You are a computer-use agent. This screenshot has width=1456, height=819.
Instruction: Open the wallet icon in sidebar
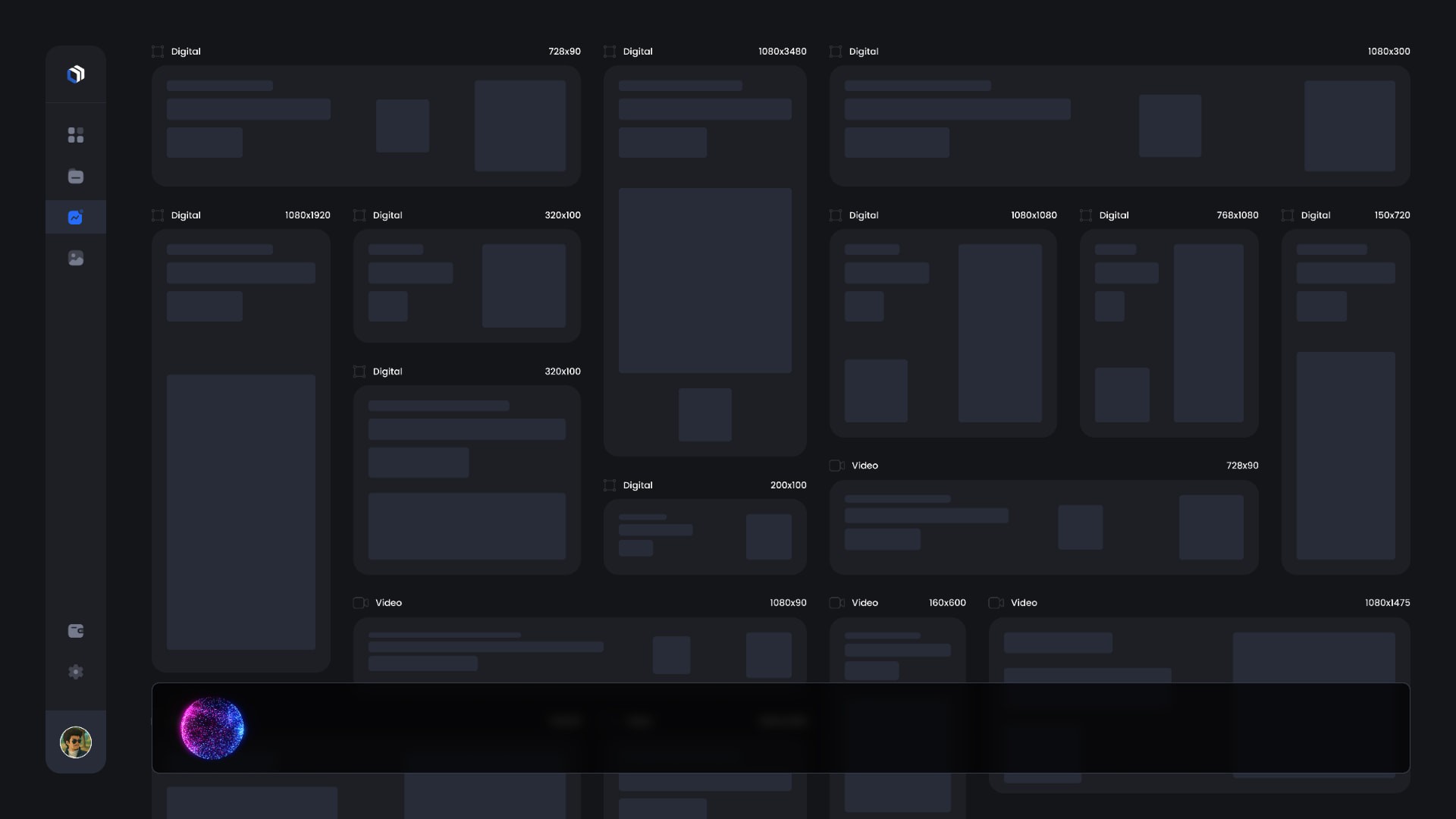click(x=76, y=631)
